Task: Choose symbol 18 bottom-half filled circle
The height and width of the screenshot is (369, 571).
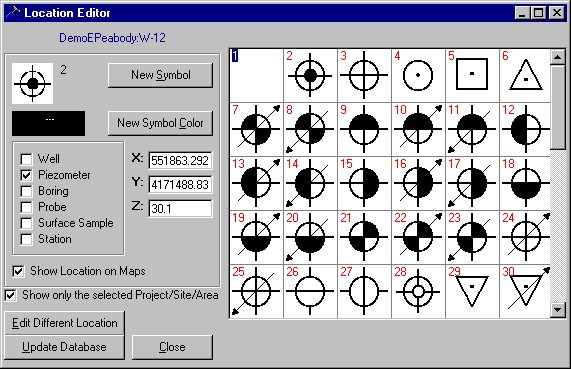Action: (525, 183)
